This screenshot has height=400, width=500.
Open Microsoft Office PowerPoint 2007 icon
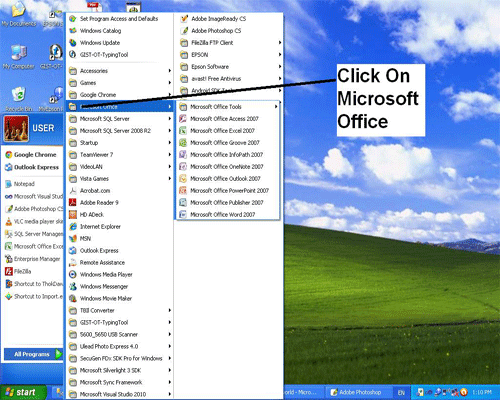tap(183, 190)
